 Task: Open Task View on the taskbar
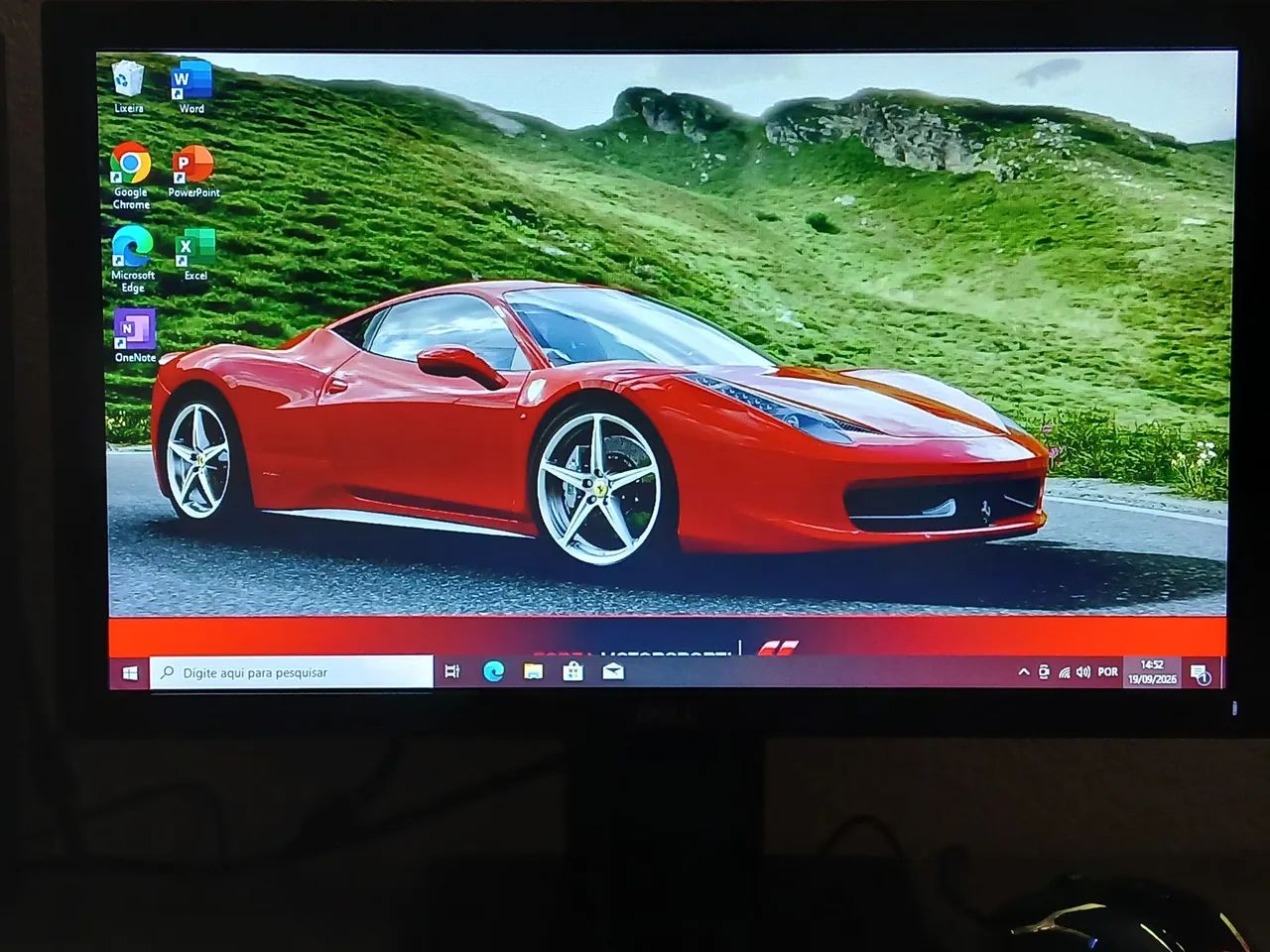tap(451, 671)
